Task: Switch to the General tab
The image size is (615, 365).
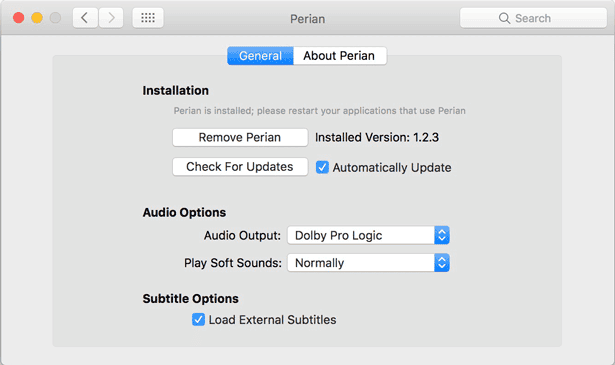Action: (x=260, y=56)
